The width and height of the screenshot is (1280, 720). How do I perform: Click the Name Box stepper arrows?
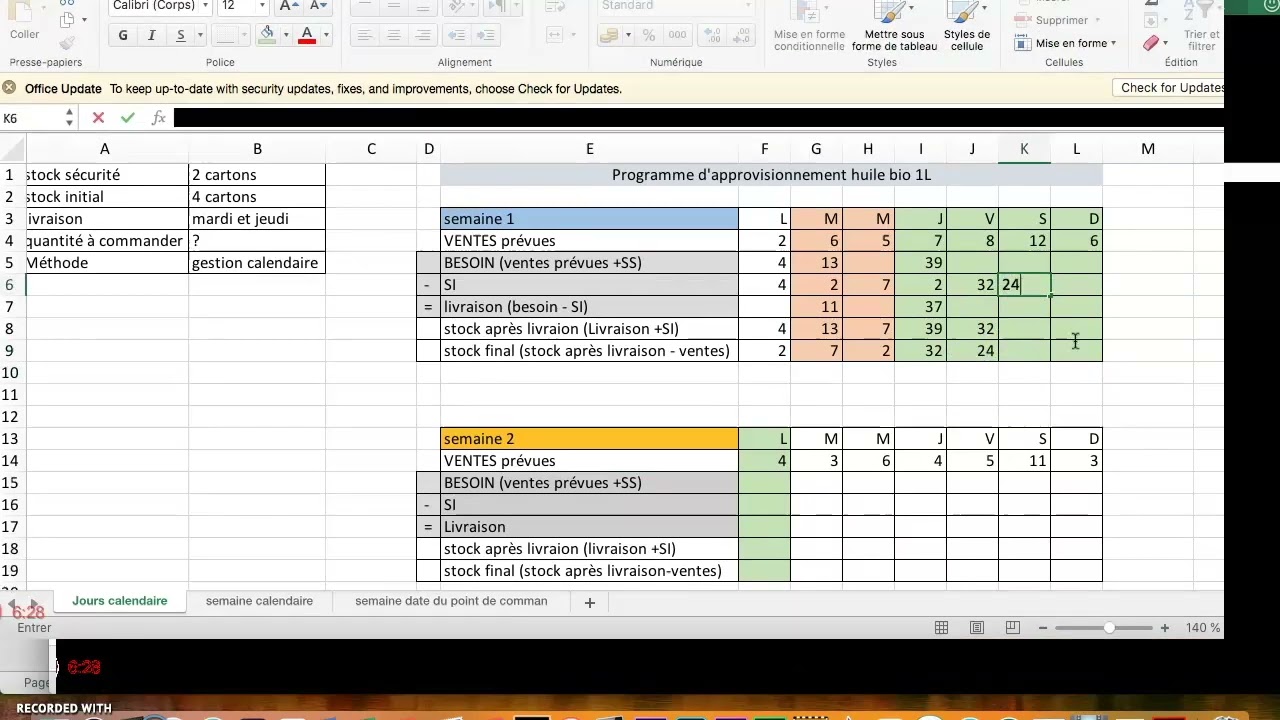(69, 118)
